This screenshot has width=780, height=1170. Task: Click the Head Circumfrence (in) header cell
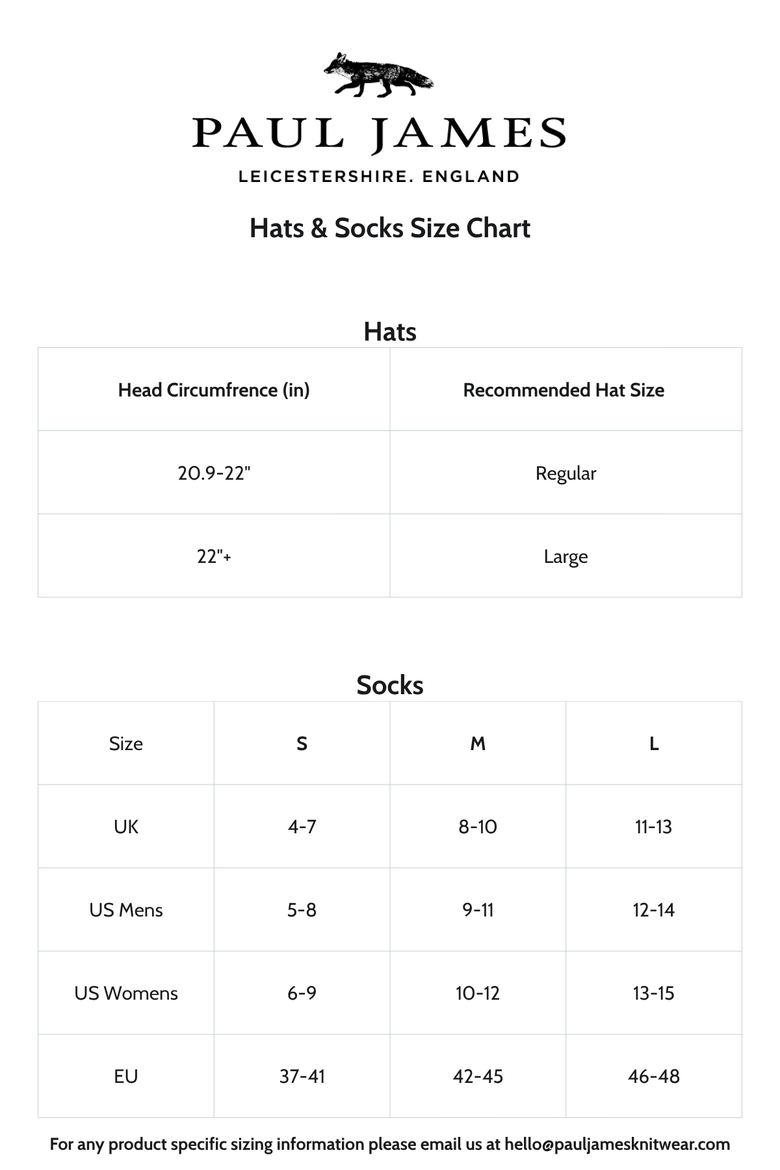(x=213, y=390)
